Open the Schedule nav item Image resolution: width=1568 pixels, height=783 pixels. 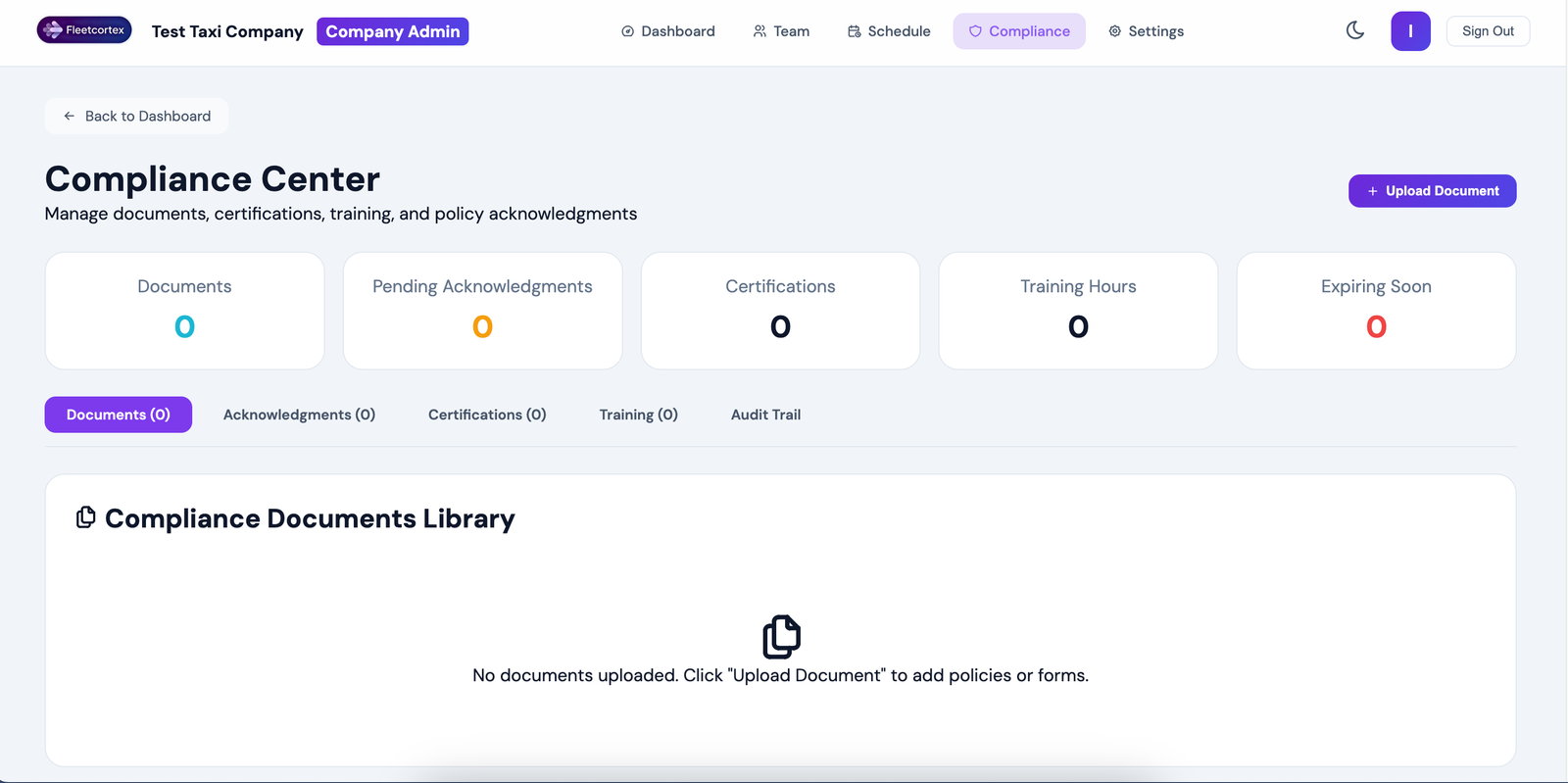(x=889, y=31)
